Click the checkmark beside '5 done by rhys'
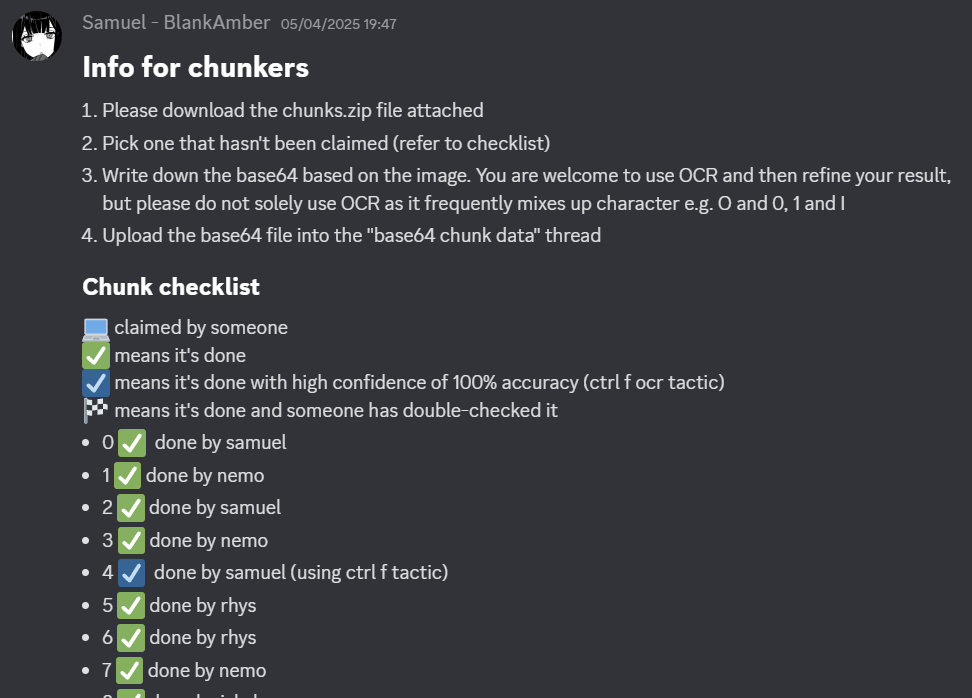Viewport: 972px width, 698px height. (128, 605)
